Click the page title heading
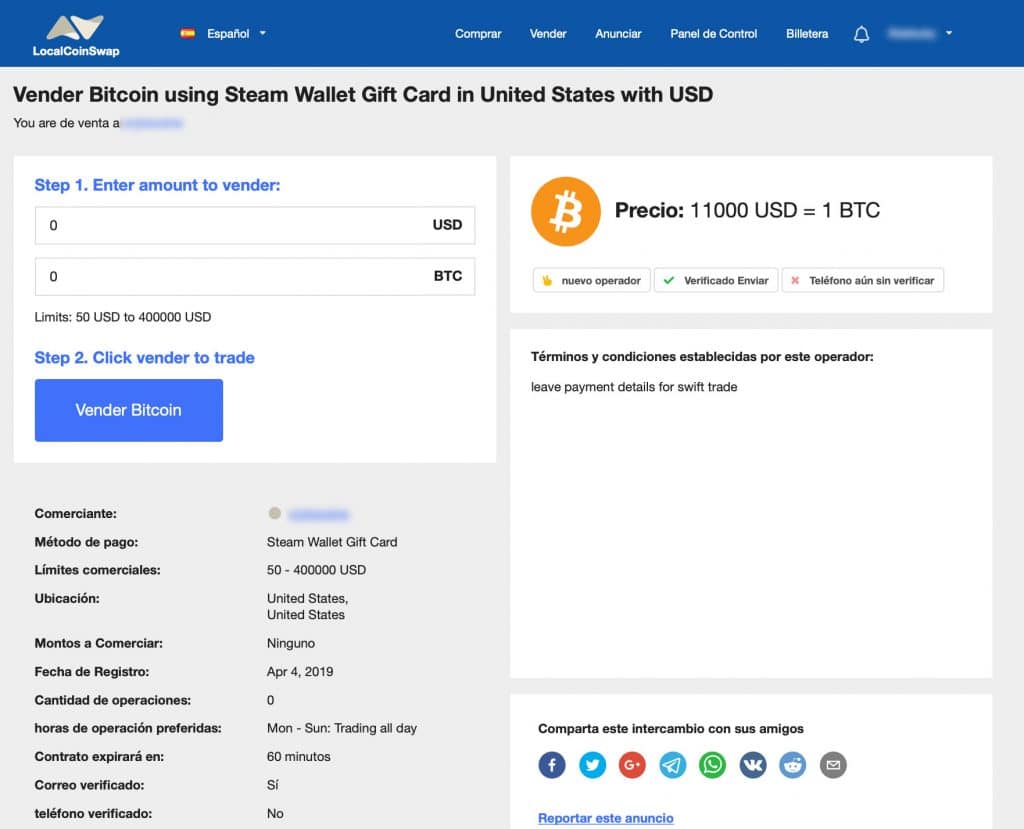Image resolution: width=1024 pixels, height=829 pixels. tap(363, 95)
